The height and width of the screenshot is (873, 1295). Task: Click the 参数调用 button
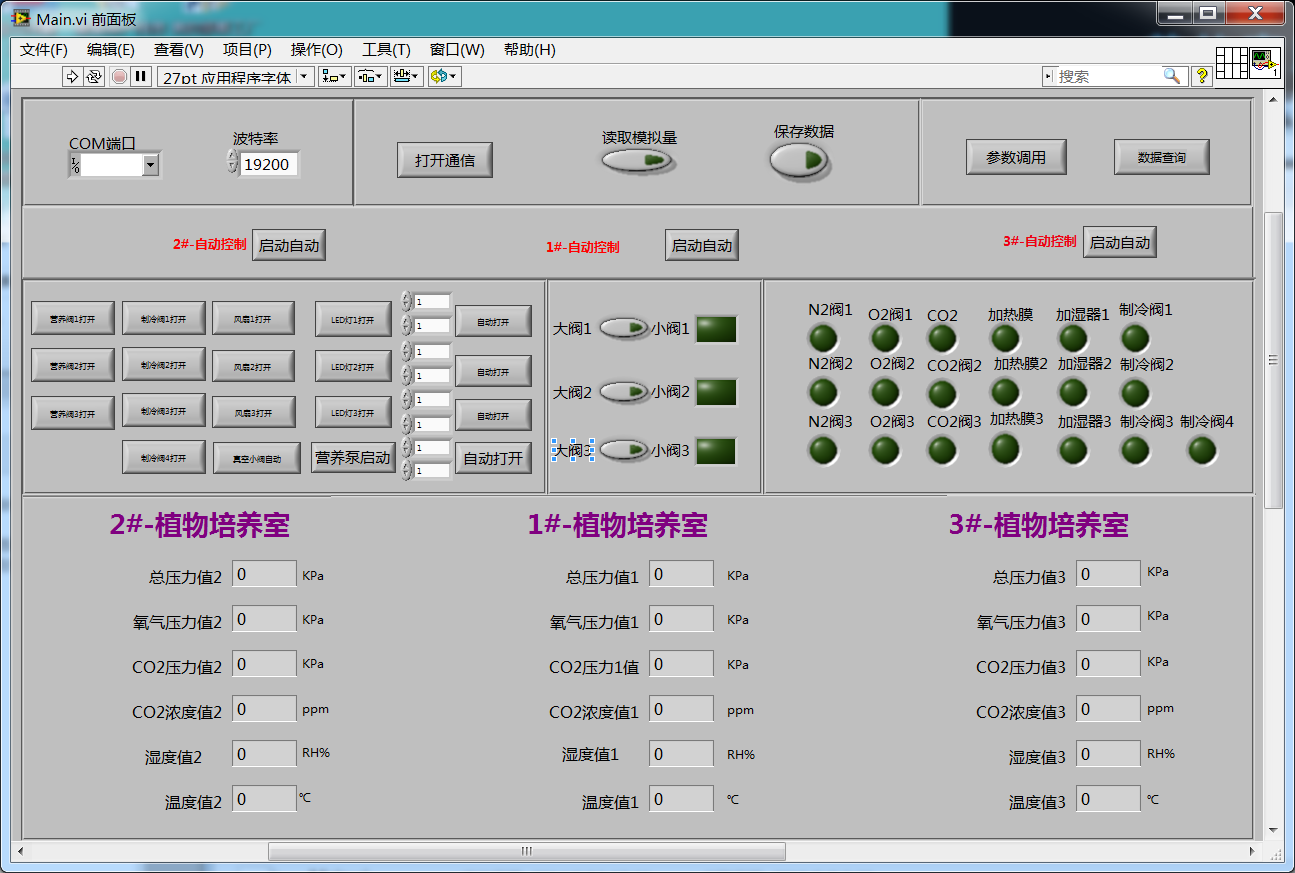click(1016, 157)
